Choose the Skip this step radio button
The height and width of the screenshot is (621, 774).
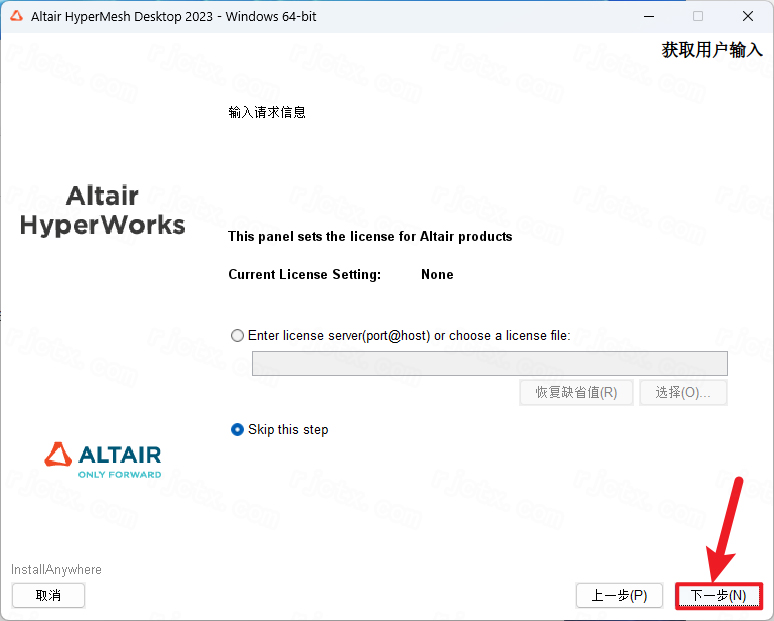click(x=238, y=430)
